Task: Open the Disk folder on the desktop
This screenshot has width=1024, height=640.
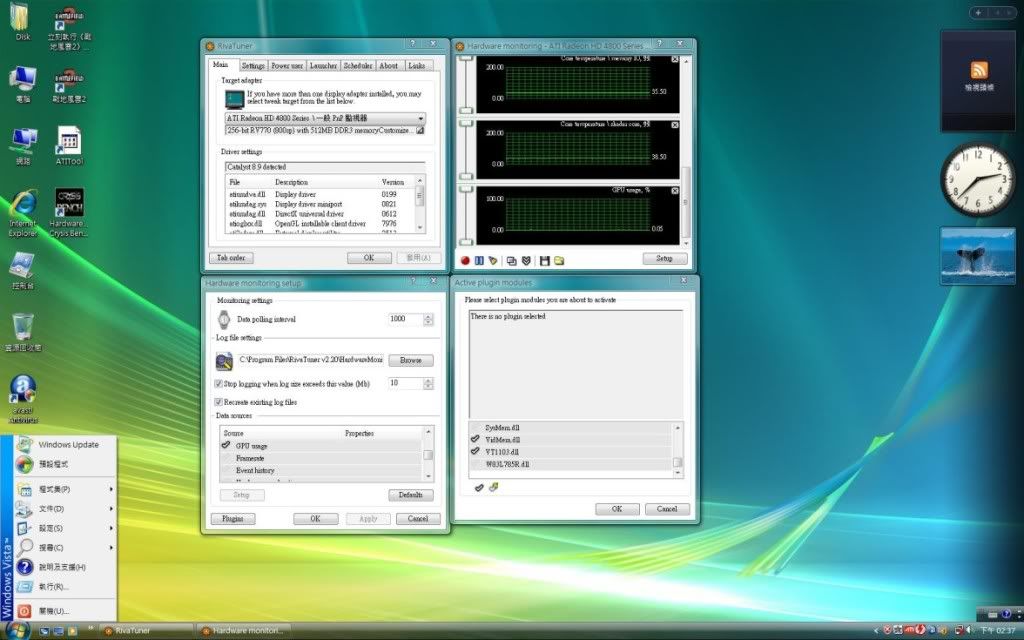Action: pos(22,22)
